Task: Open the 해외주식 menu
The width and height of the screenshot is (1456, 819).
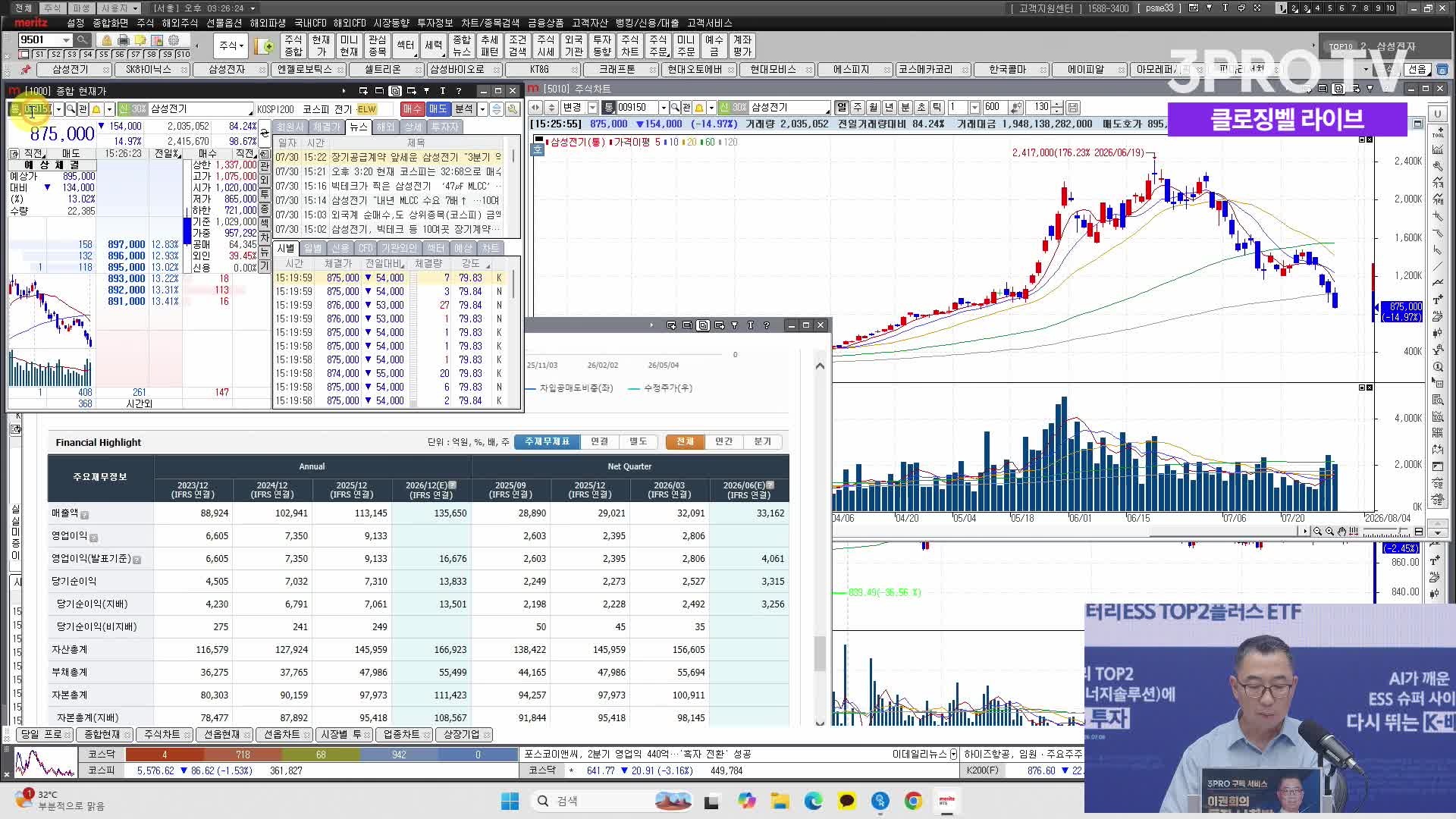Action: 180,23
